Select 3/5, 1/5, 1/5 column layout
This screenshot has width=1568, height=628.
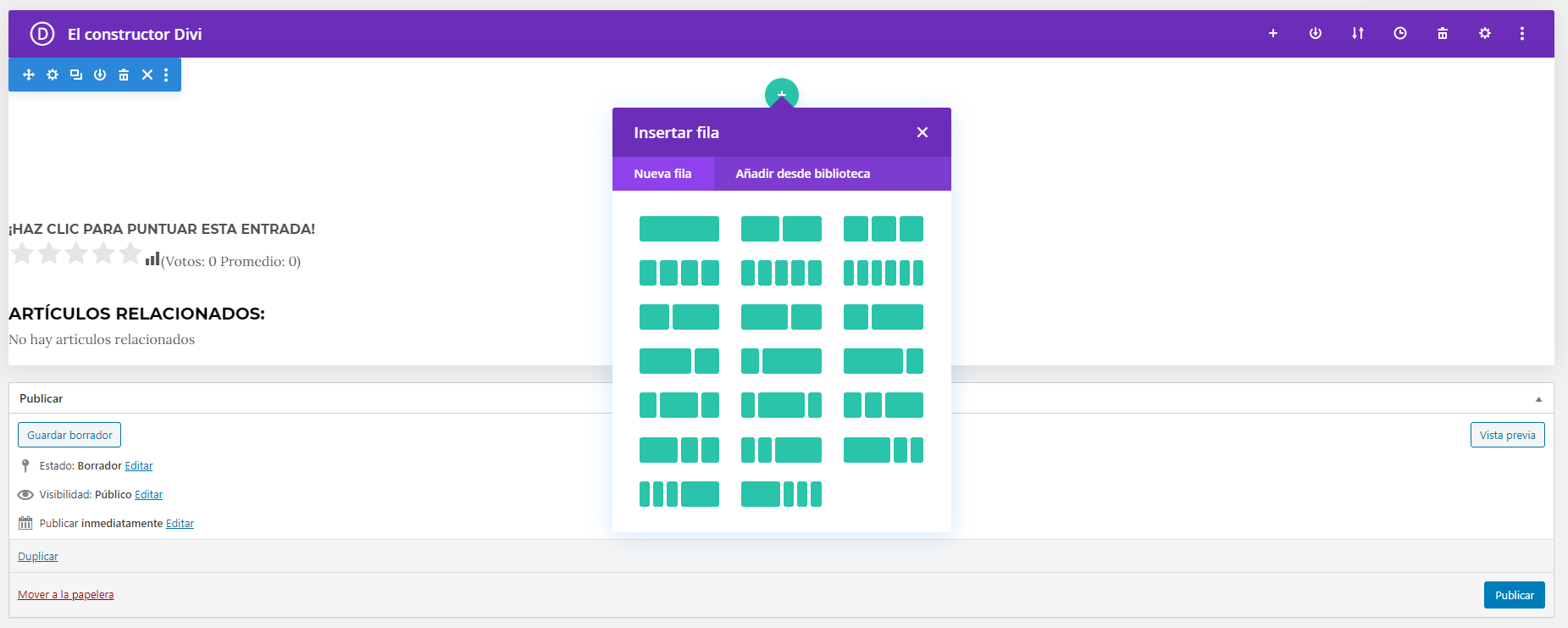(x=884, y=450)
